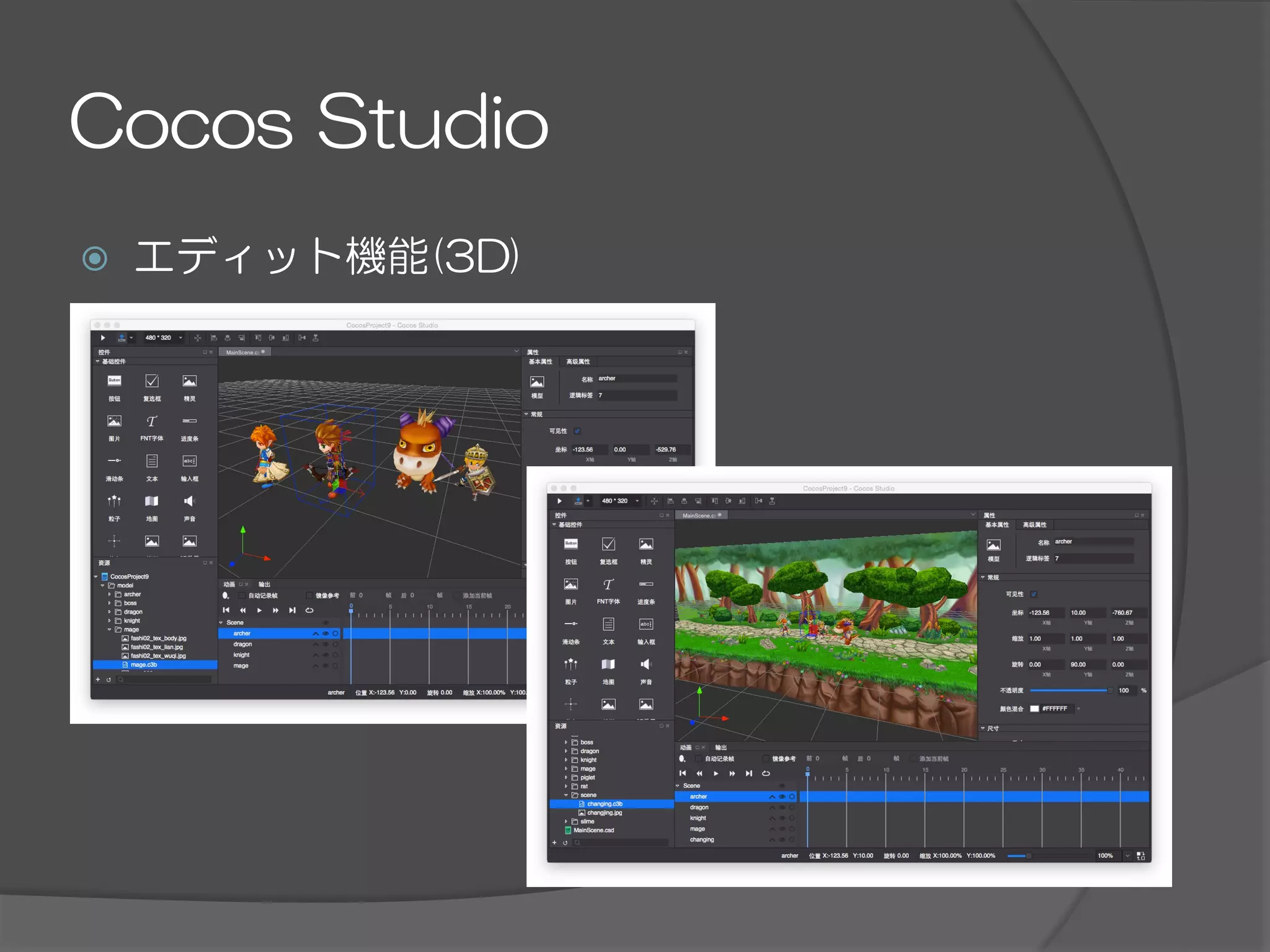Viewport: 1270px width, 952px height.
Task: Choose the 文本 text widget in forest-scene window
Action: tap(608, 624)
